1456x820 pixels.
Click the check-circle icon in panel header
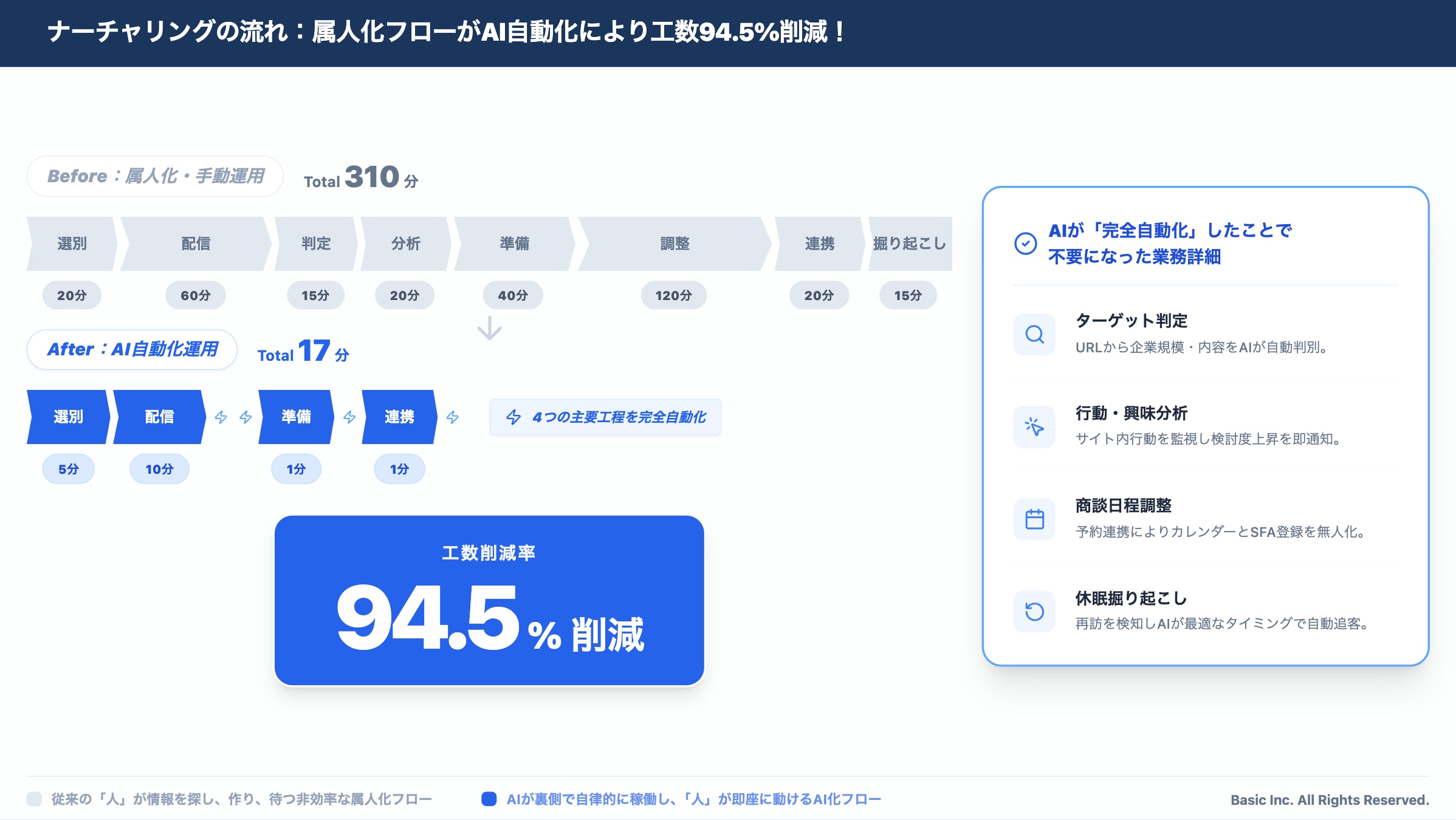pyautogui.click(x=1026, y=244)
